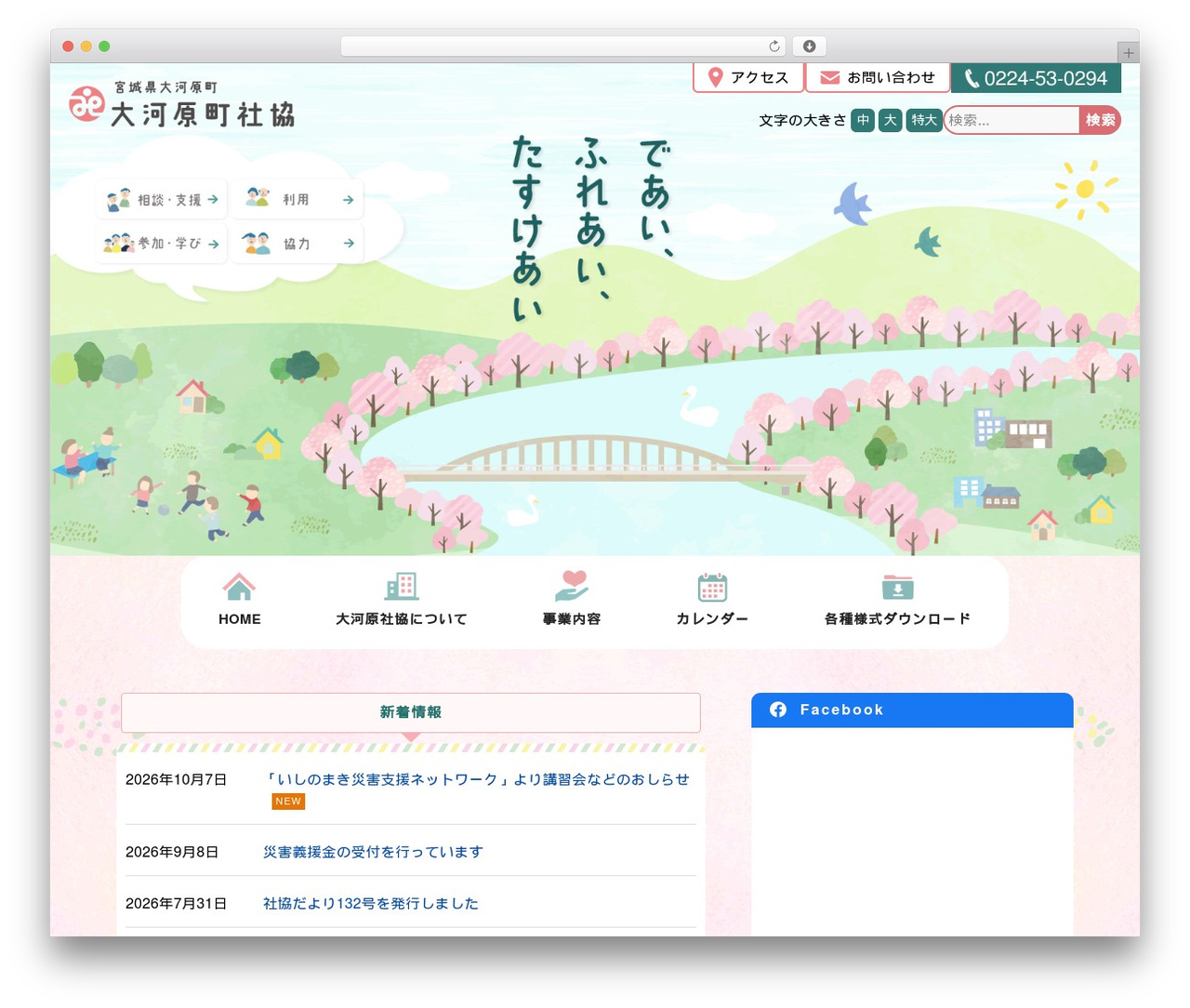Click the 新着情報 heading
Viewport: 1190px width, 1008px height.
[x=410, y=712]
